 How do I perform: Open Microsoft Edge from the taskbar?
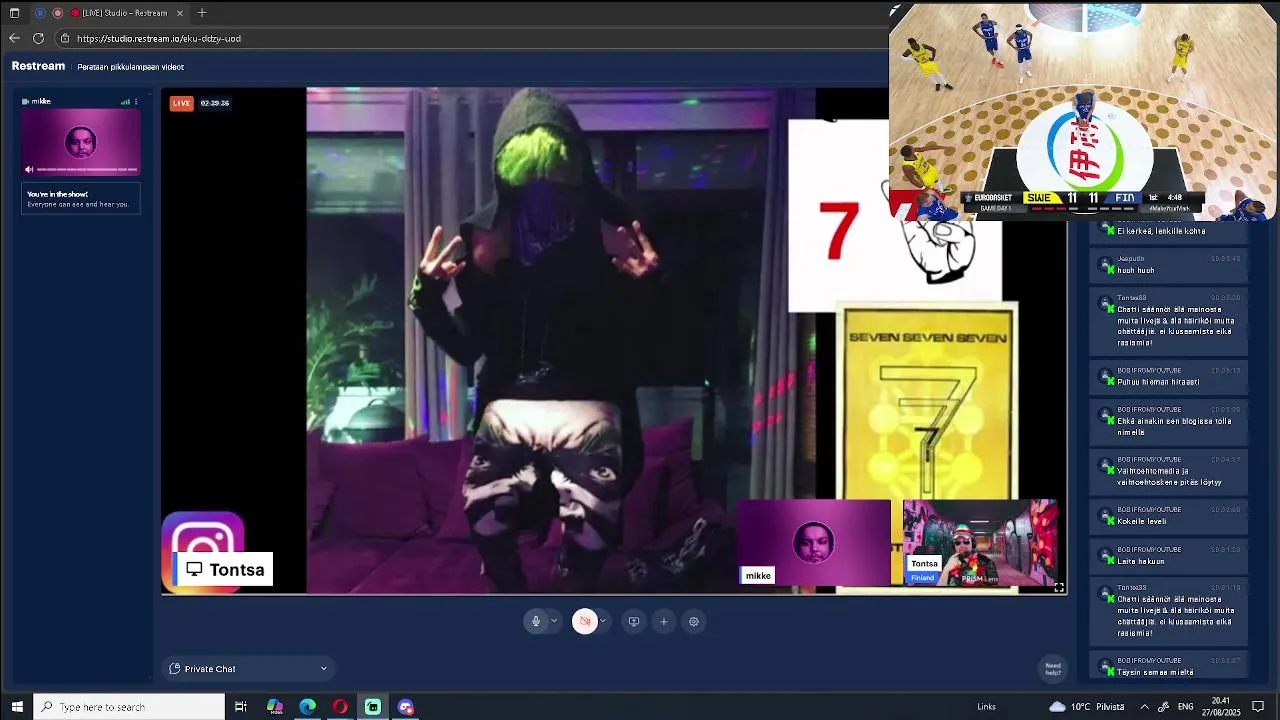308,707
